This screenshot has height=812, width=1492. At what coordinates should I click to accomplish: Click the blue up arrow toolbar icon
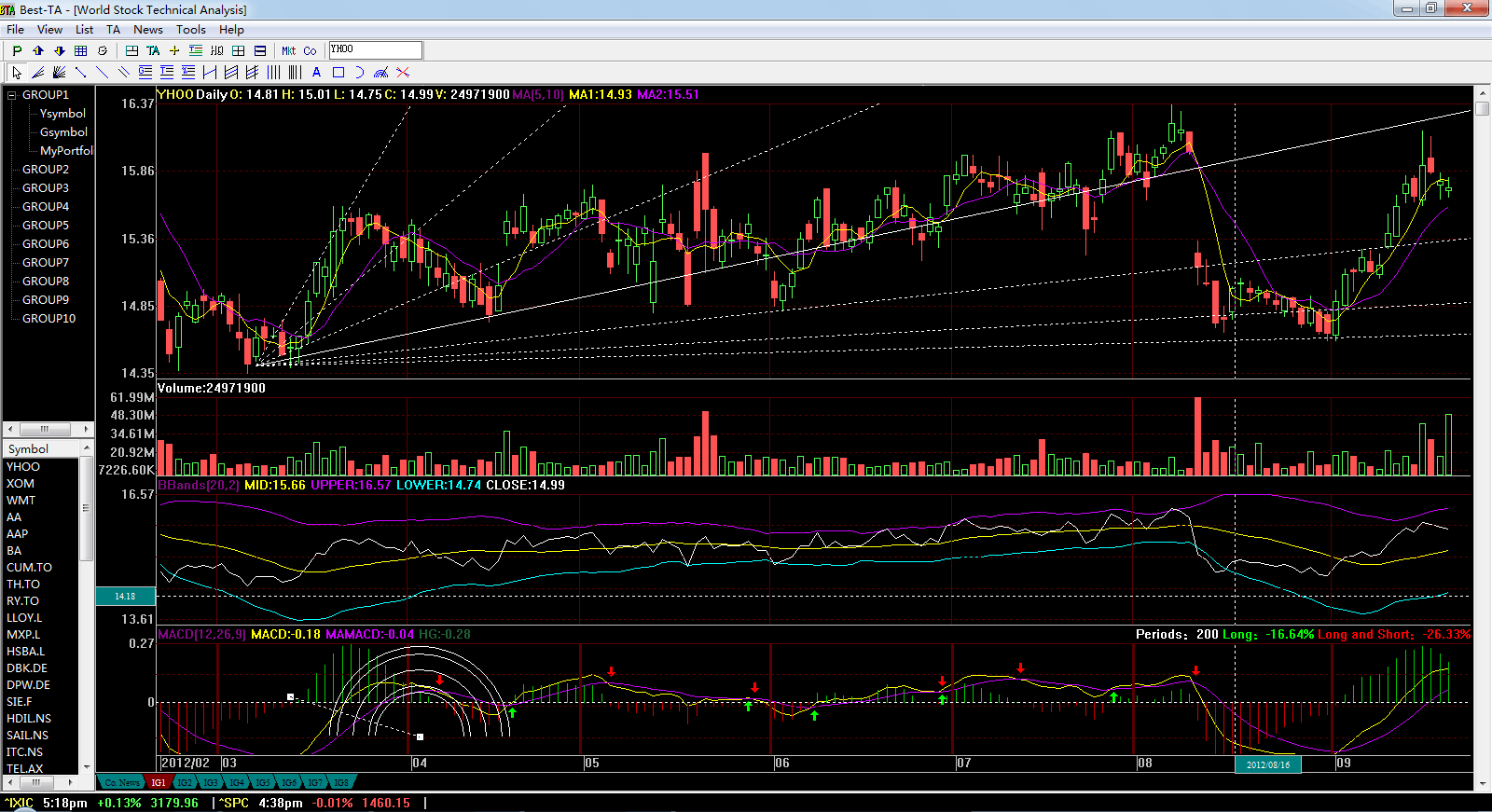38,50
